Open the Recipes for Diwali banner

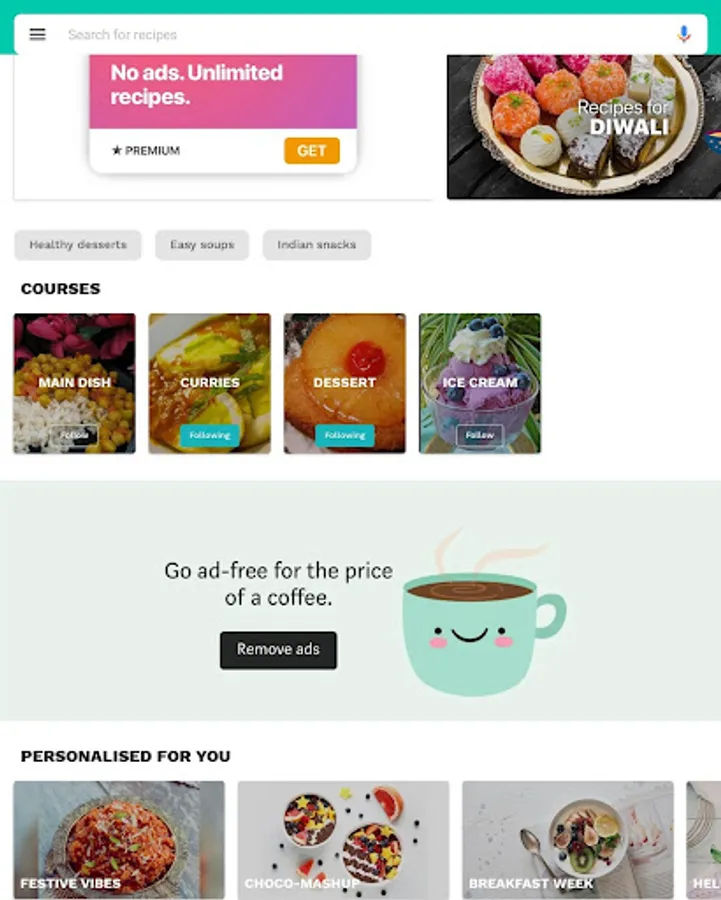tap(584, 127)
